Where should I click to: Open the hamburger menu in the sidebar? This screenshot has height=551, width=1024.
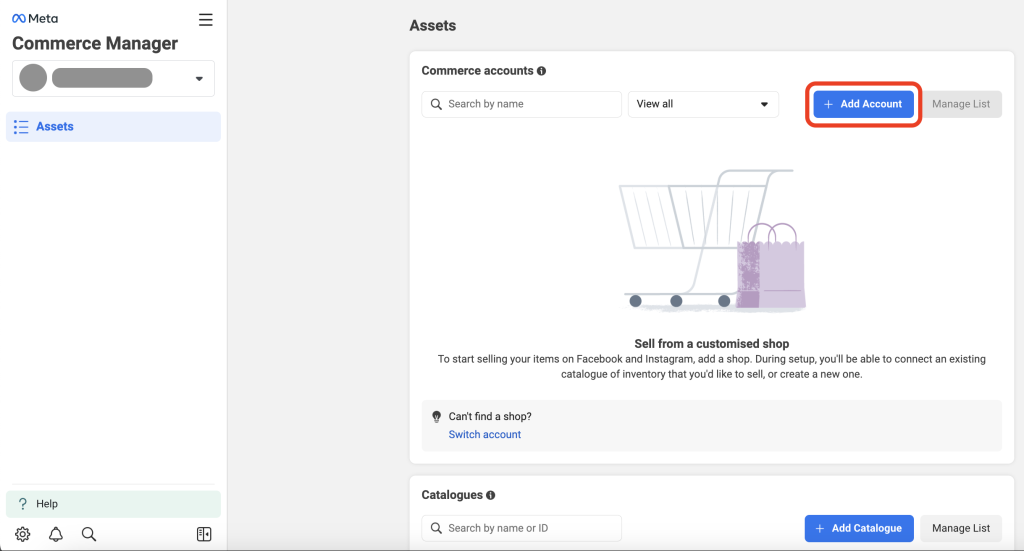205,20
